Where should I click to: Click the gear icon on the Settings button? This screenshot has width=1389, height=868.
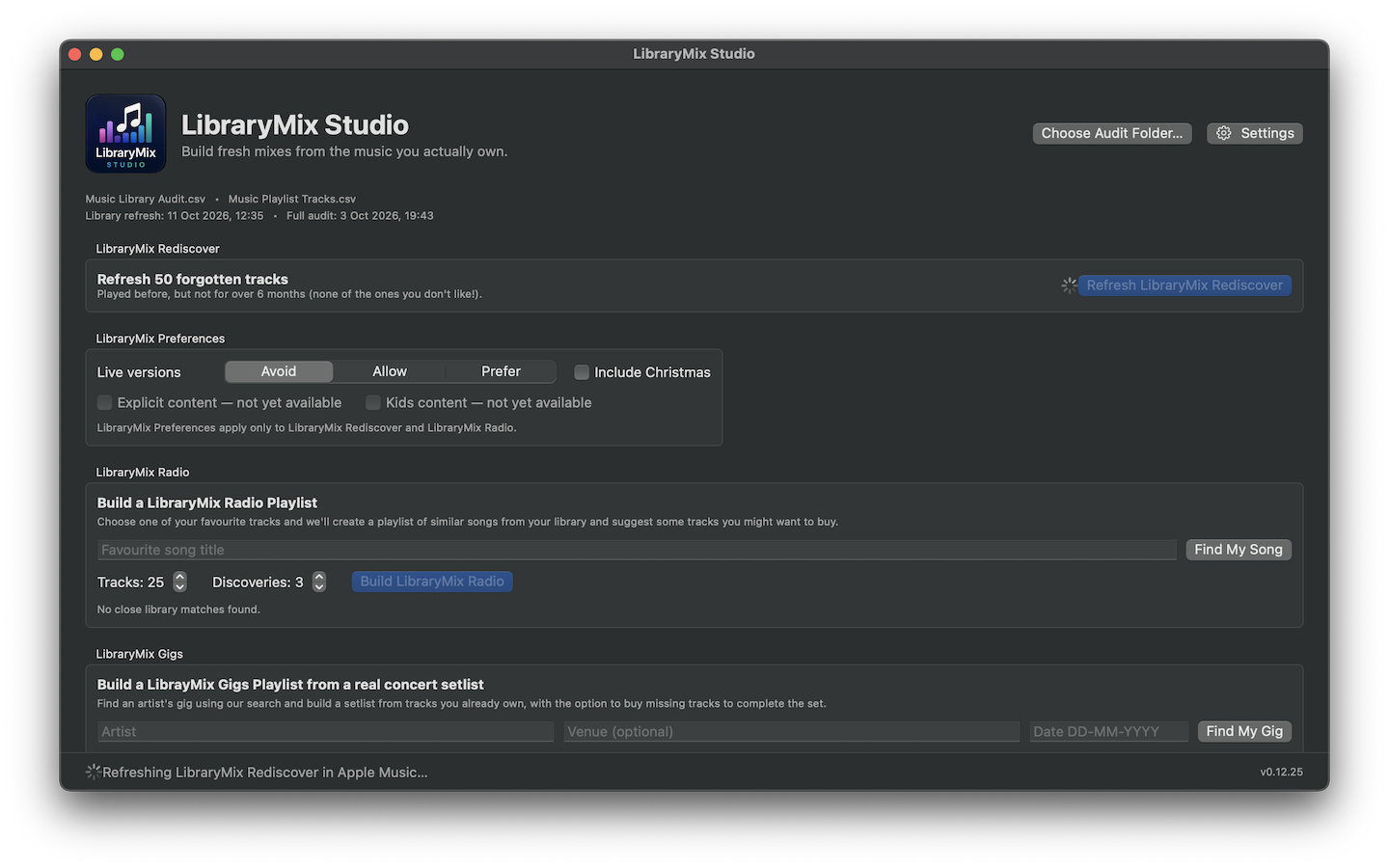(x=1224, y=133)
